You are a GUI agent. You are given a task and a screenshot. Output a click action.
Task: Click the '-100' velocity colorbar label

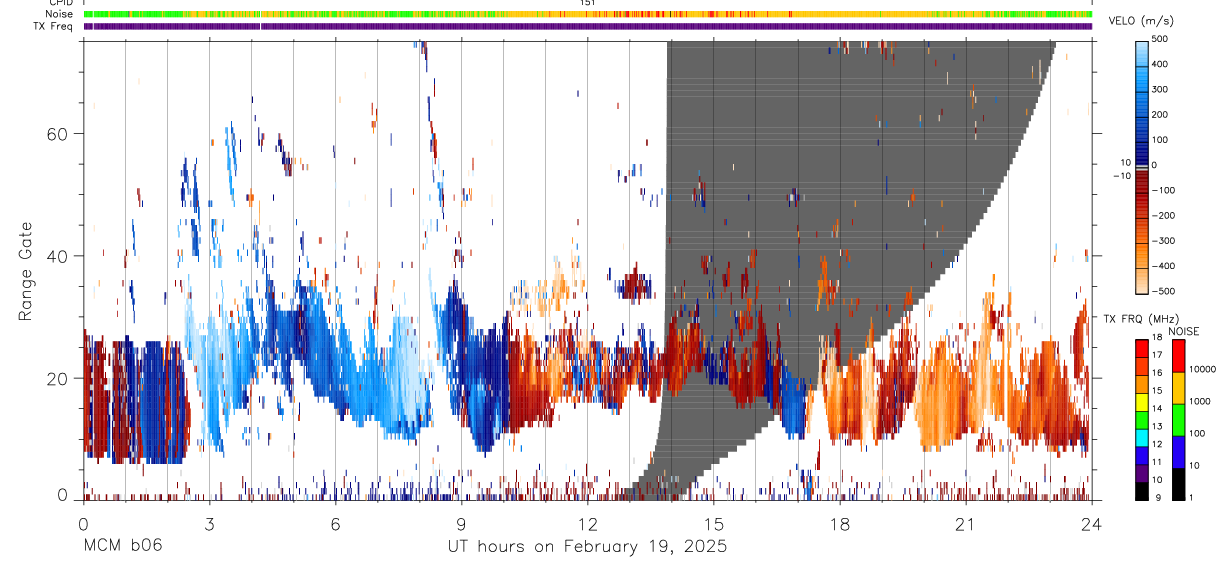(1163, 190)
